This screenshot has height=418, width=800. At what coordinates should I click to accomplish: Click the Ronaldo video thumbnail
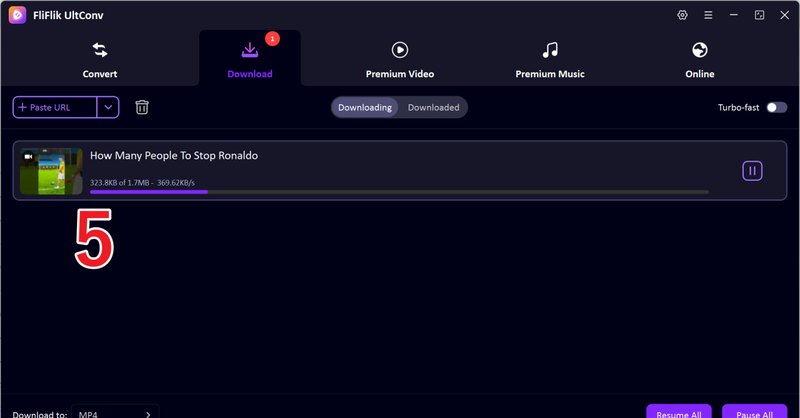(x=51, y=171)
